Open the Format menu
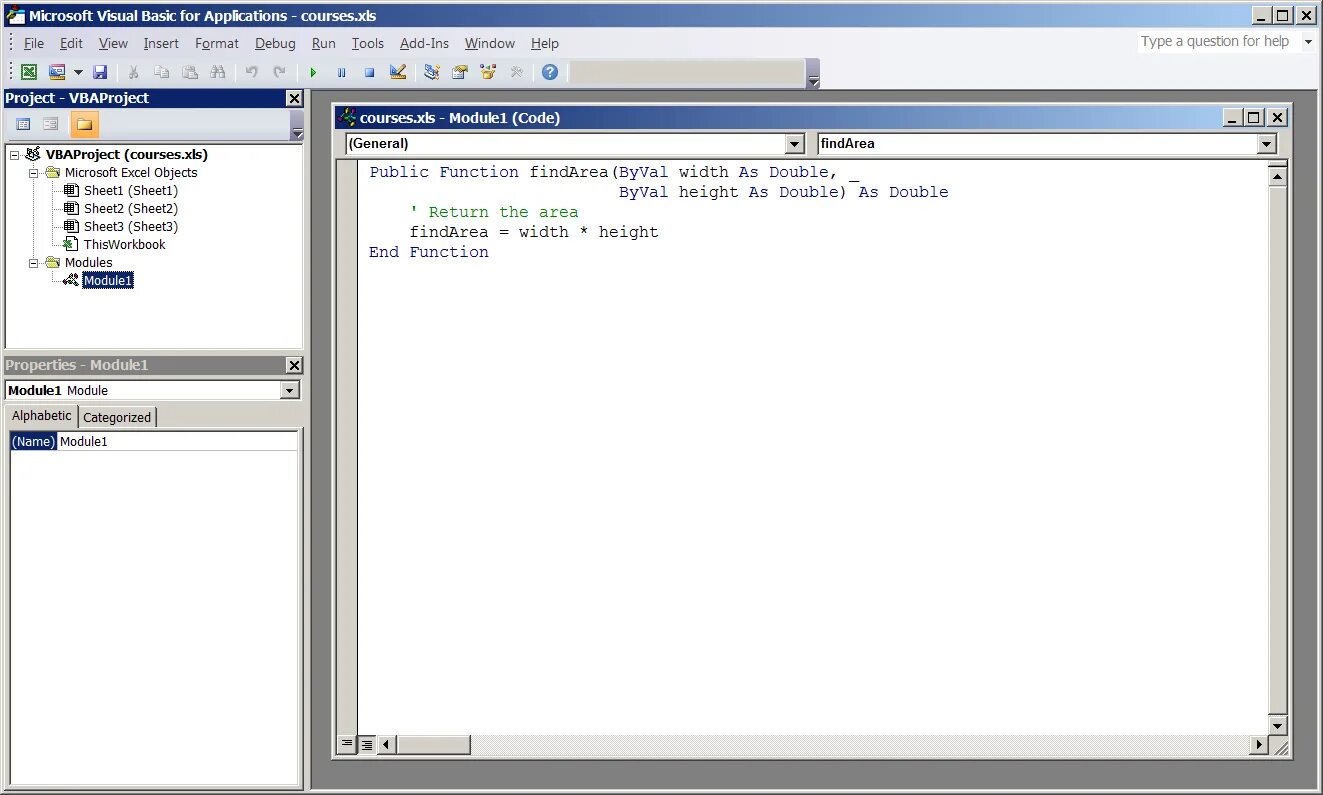This screenshot has width=1323, height=795. [217, 43]
